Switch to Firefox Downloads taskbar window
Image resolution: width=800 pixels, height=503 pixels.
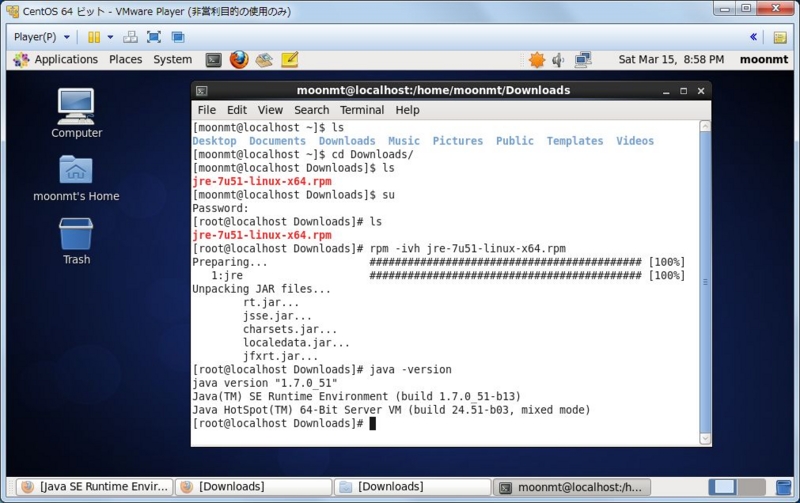[x=254, y=487]
